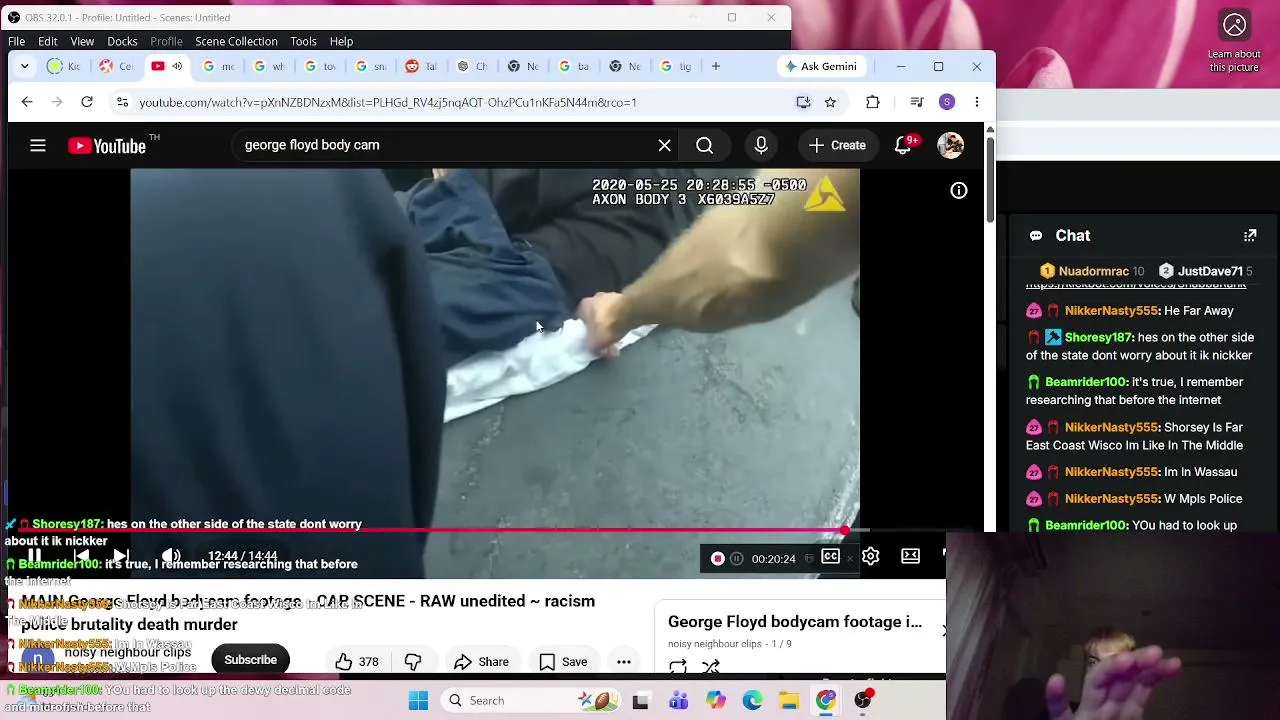The image size is (1280, 720).
Task: Open Windows Start menu
Action: pos(418,700)
